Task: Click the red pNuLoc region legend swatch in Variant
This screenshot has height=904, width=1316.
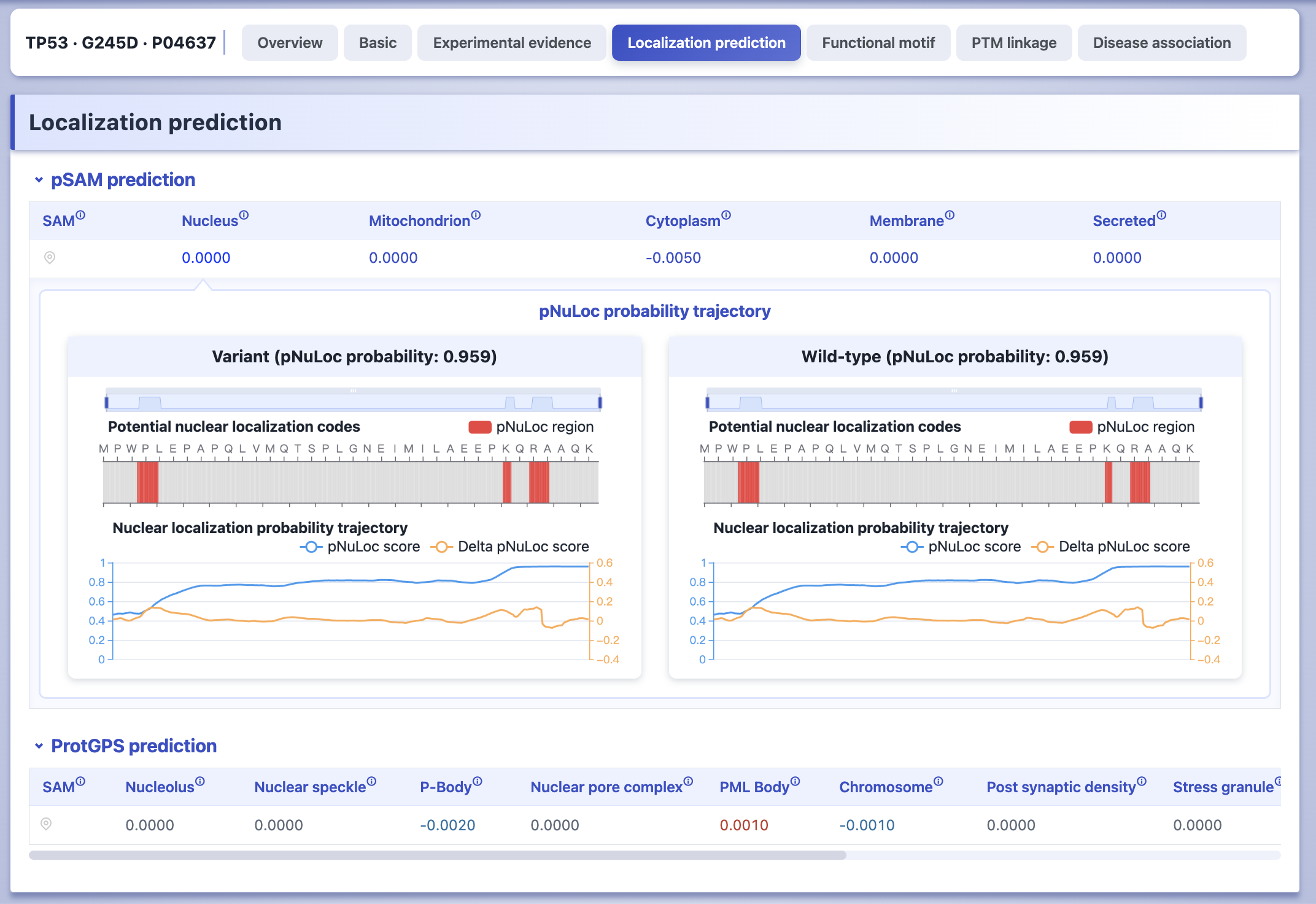Action: tap(480, 427)
